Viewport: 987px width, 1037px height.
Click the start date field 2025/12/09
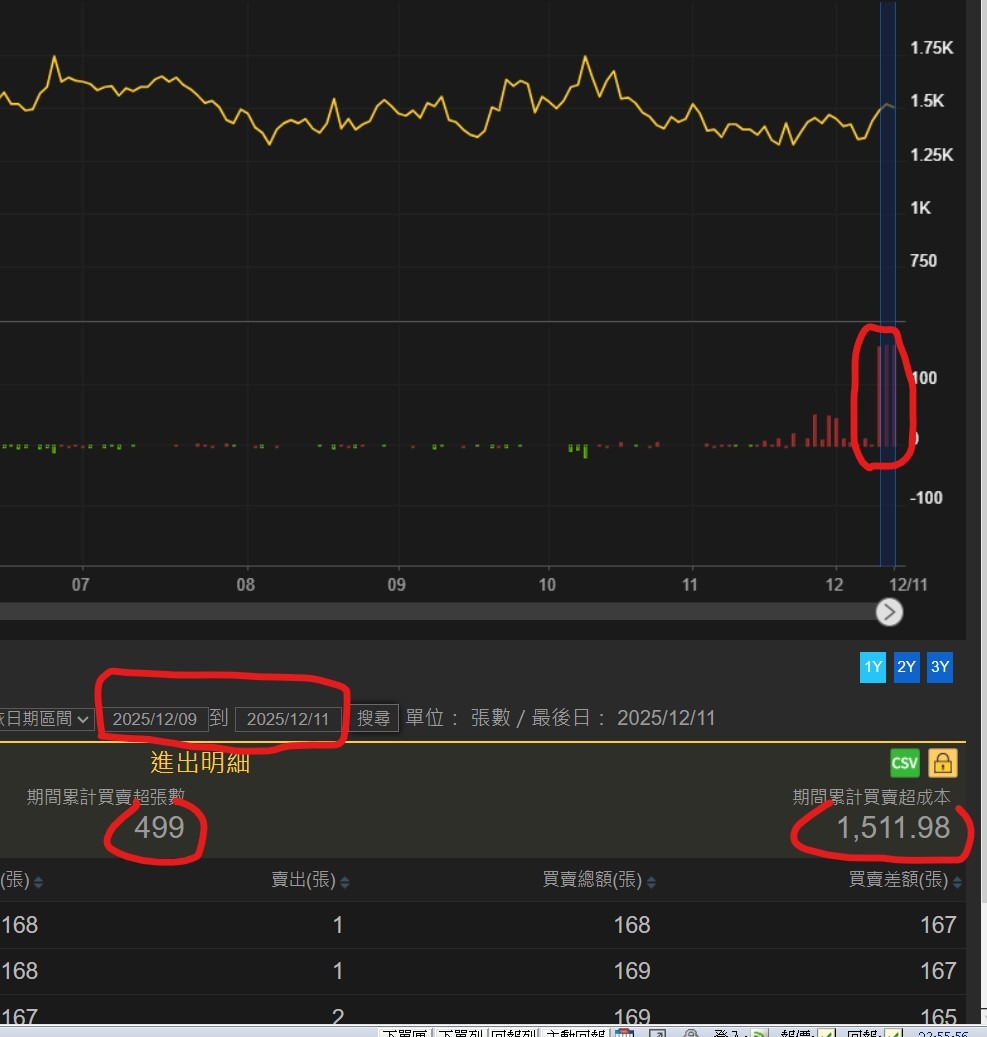[x=154, y=719]
